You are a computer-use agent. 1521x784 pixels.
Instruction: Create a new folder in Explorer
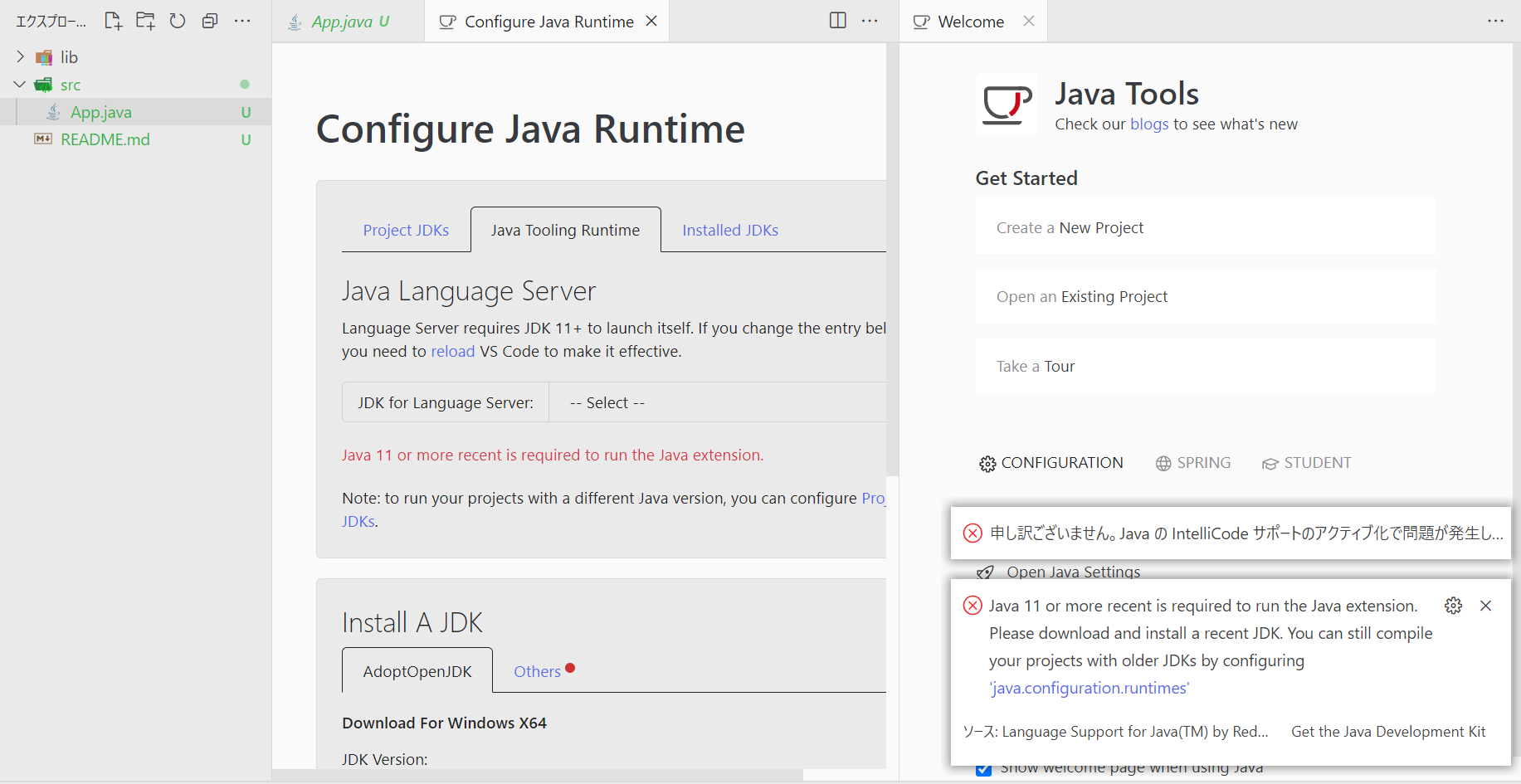coord(145,21)
